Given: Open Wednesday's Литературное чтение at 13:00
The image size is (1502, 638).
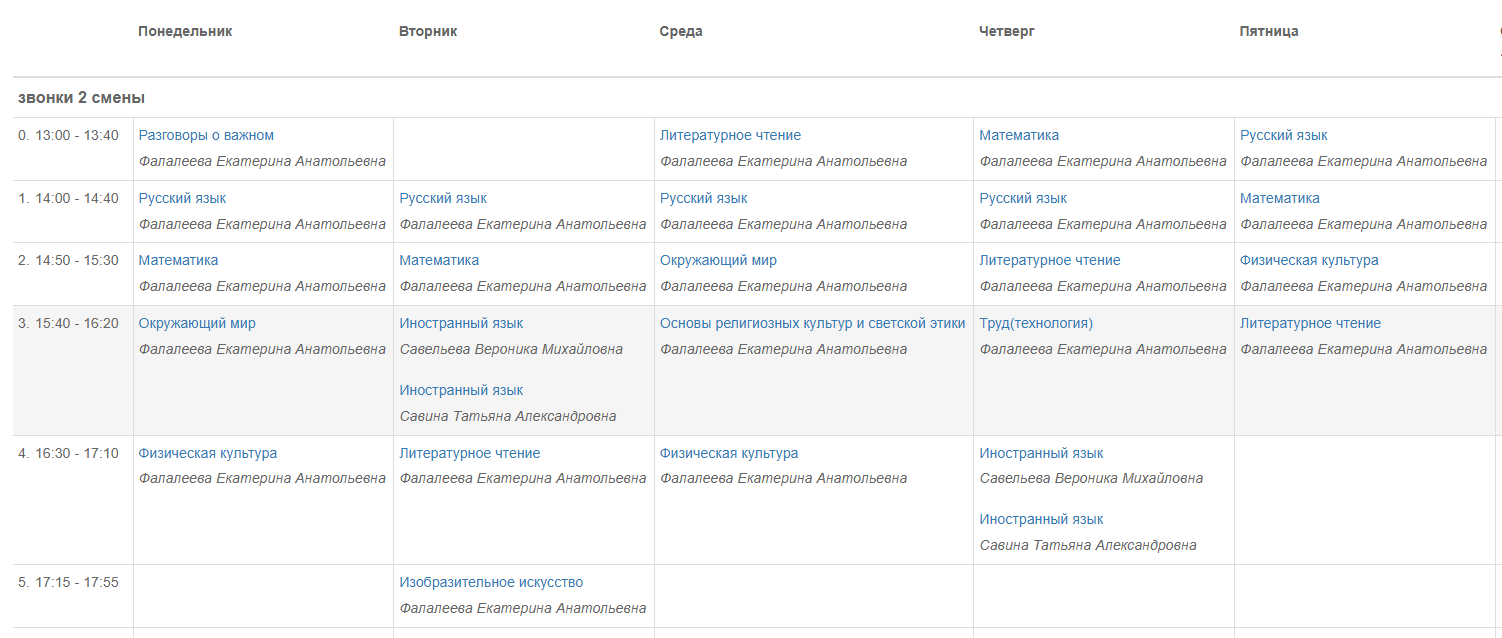Looking at the screenshot, I should (x=730, y=135).
